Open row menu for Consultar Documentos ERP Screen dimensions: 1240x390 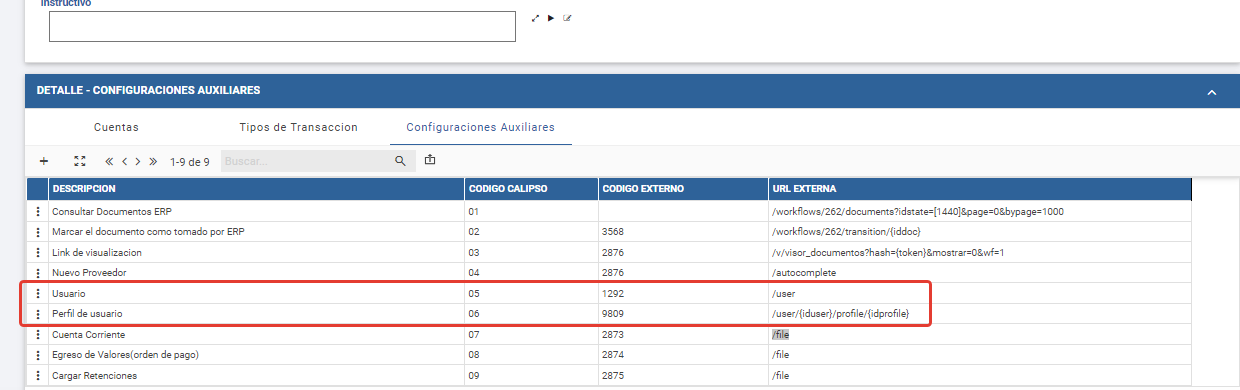coord(38,212)
